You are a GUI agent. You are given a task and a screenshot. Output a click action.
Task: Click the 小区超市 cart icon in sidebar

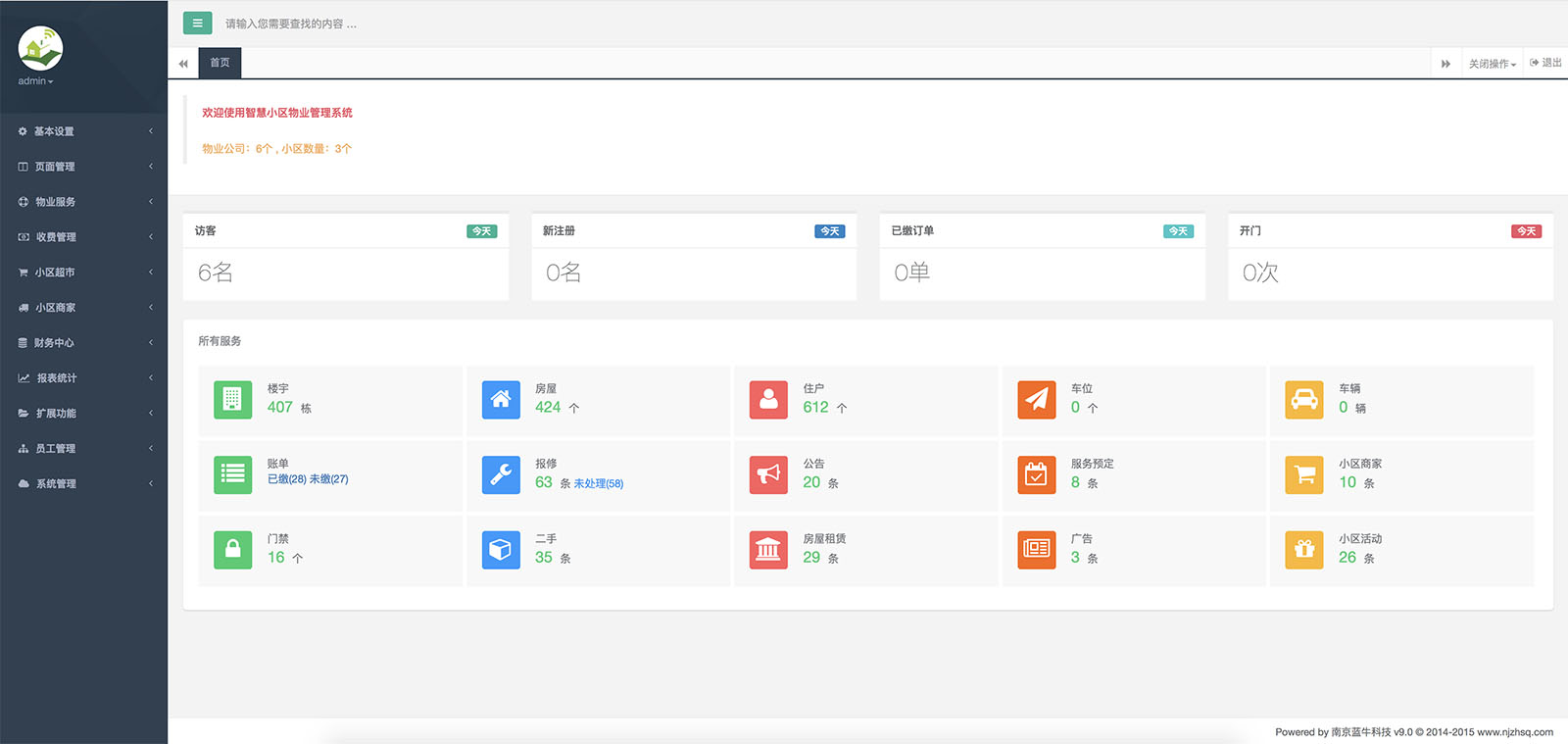pos(23,273)
